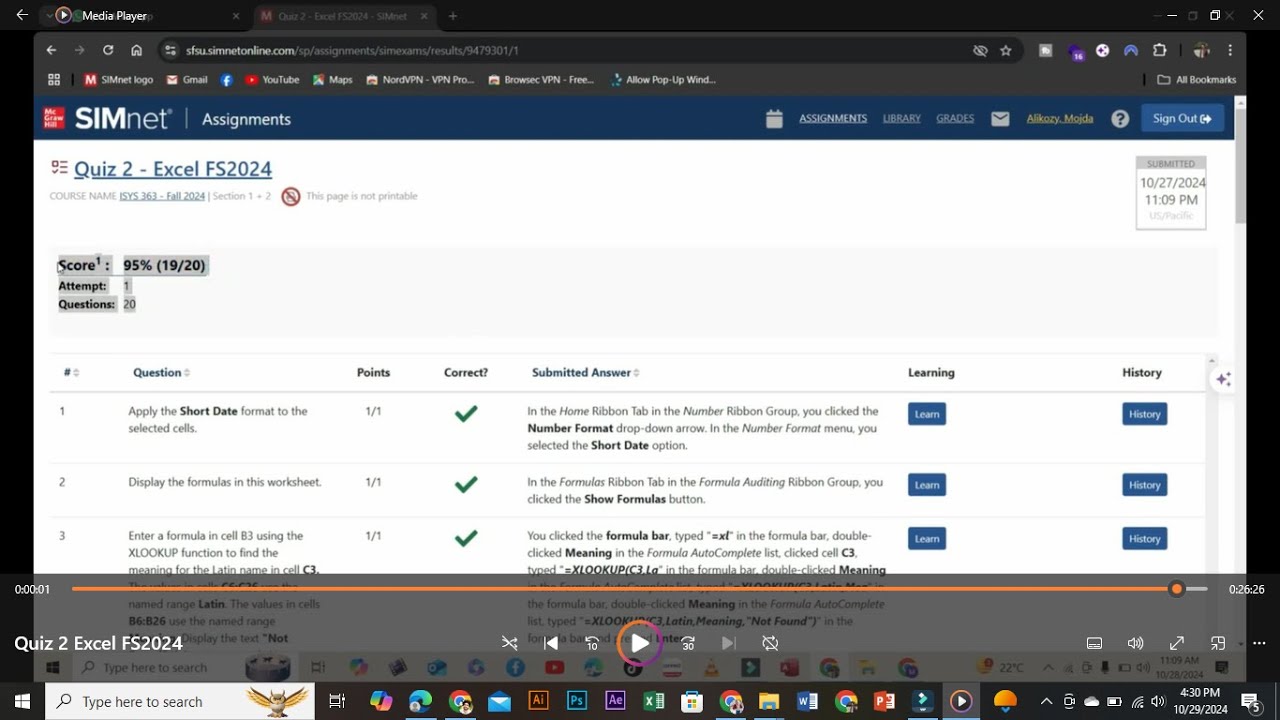The image size is (1280, 720).
Task: Open the SIMnet logo bookmark
Action: click(119, 79)
